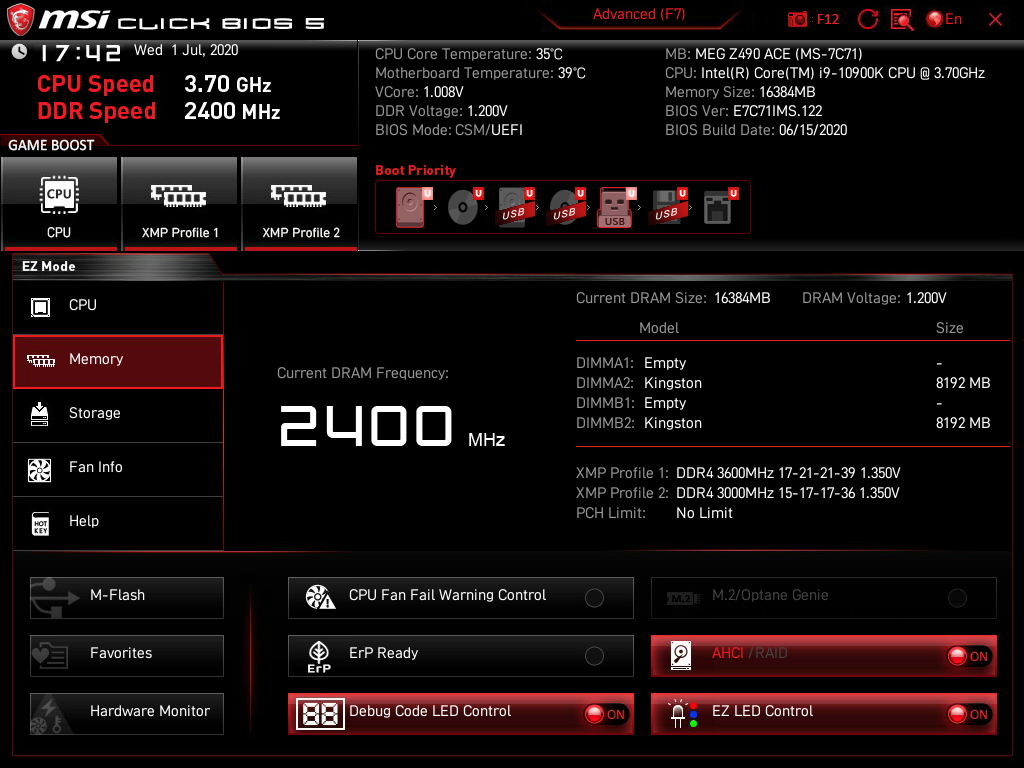
Task: Open the Storage section in the sidebar
Action: (x=118, y=413)
